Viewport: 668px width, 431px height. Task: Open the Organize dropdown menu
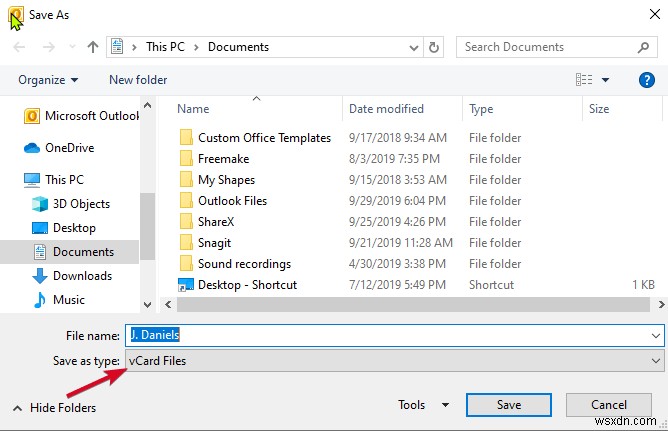point(48,80)
